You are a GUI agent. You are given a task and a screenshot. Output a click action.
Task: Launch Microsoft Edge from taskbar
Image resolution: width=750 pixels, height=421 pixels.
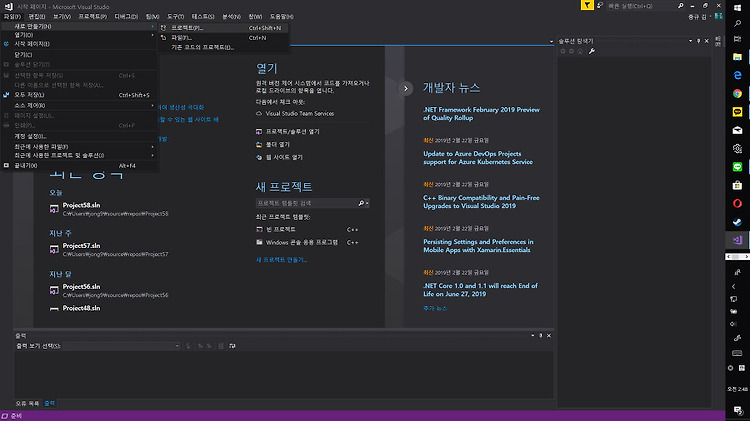pyautogui.click(x=737, y=75)
